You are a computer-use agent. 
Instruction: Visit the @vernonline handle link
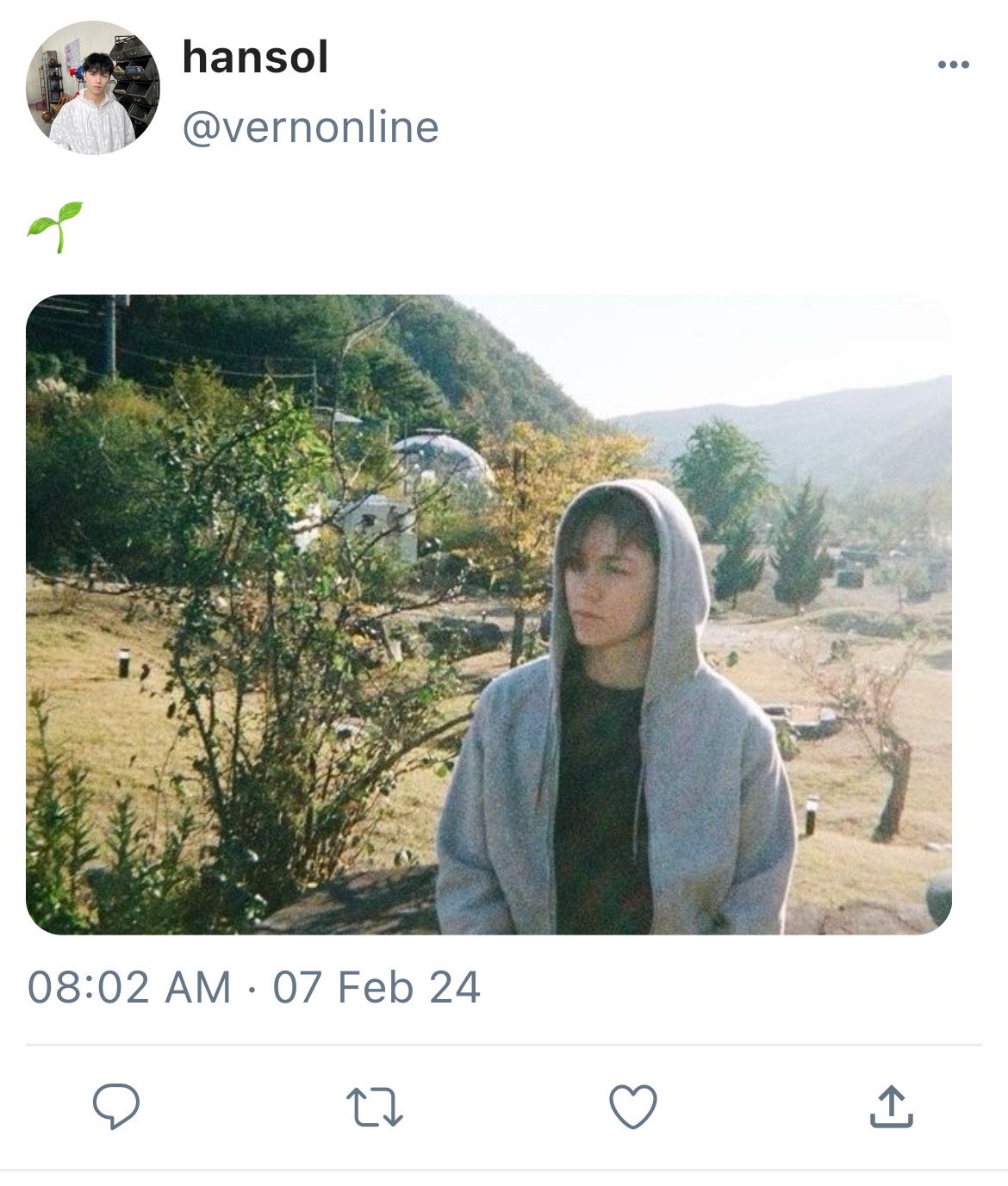click(310, 127)
